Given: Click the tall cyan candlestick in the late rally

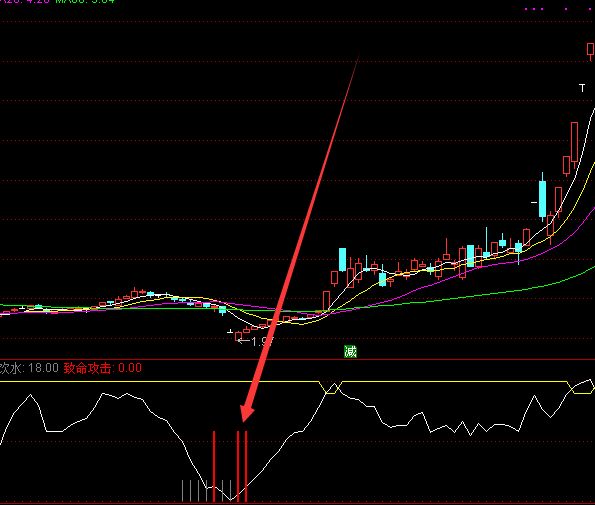Looking at the screenshot, I should click(543, 198).
